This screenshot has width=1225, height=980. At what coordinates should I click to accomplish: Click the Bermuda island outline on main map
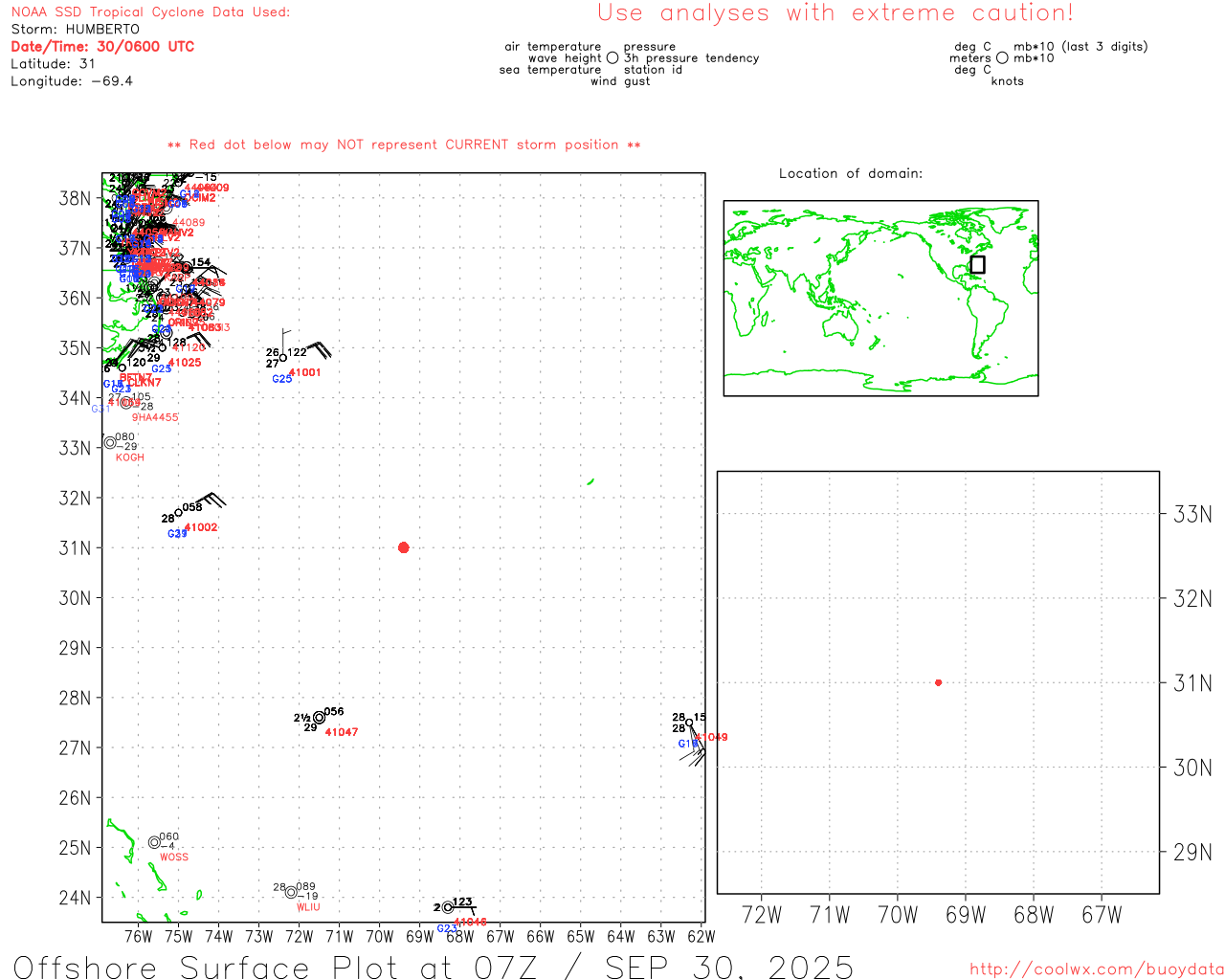(x=590, y=481)
